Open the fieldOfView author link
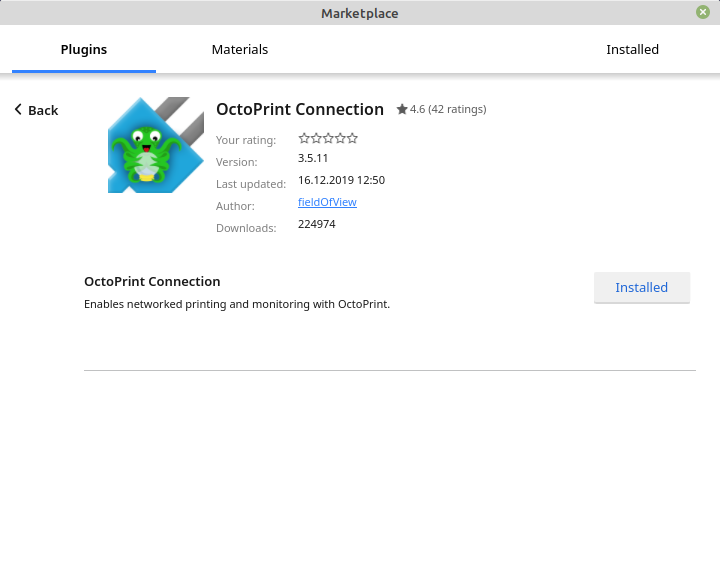Image resolution: width=720 pixels, height=565 pixels. pos(327,202)
